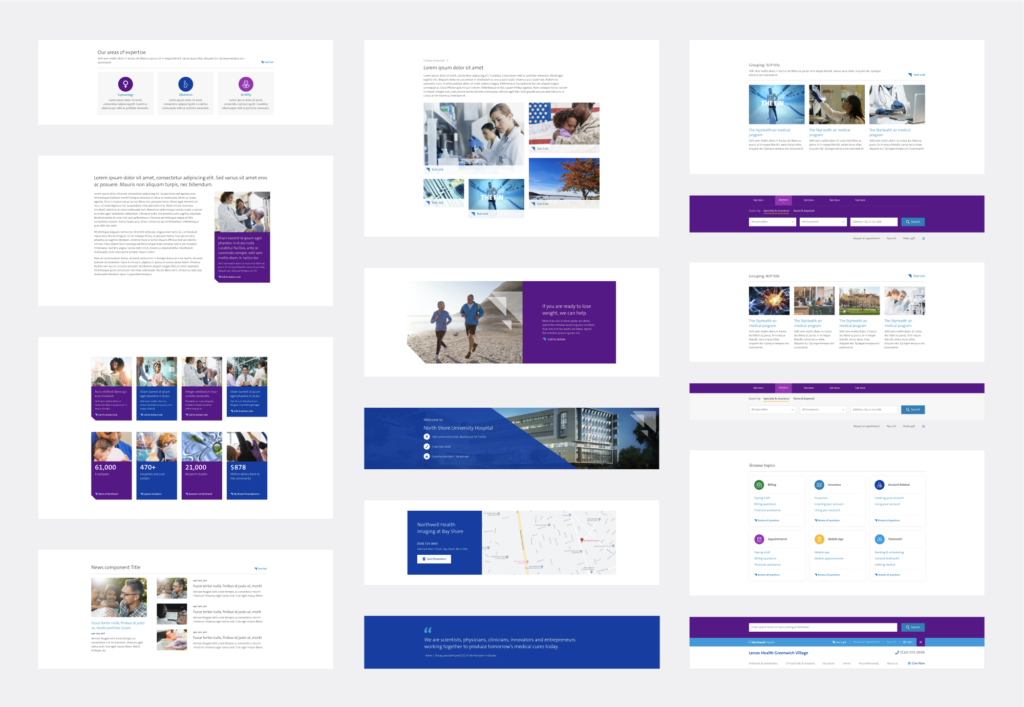
Task: Select the yellow Mobile App topic icon
Action: coord(819,539)
